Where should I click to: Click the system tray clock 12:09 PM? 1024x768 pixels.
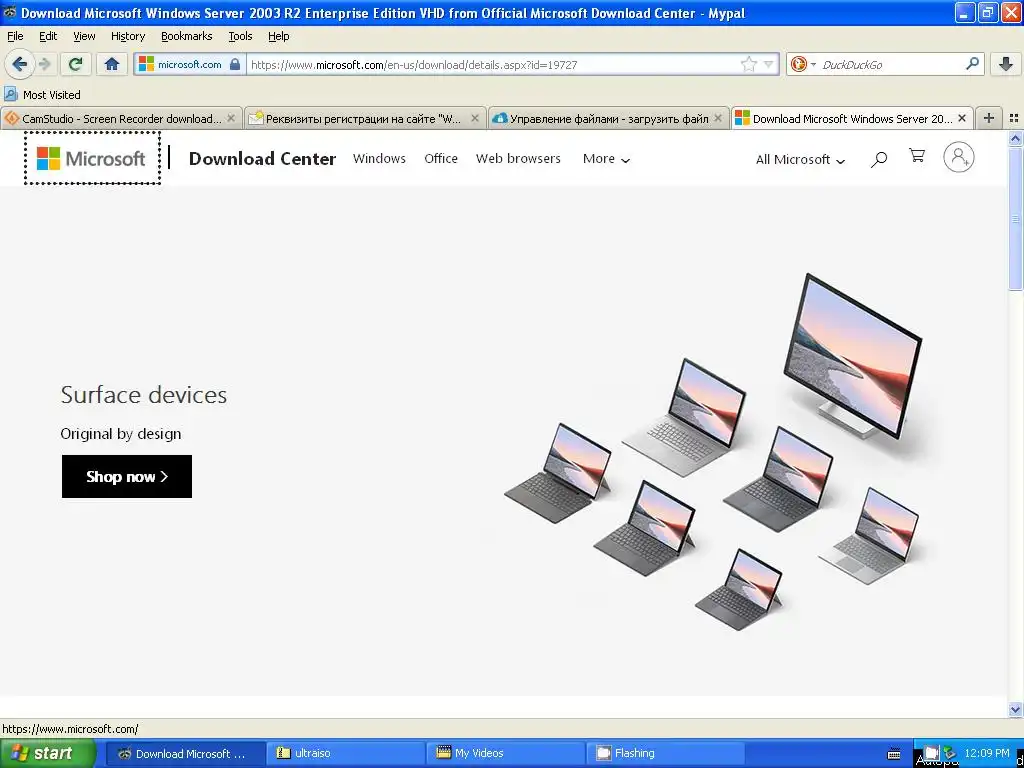tap(986, 753)
